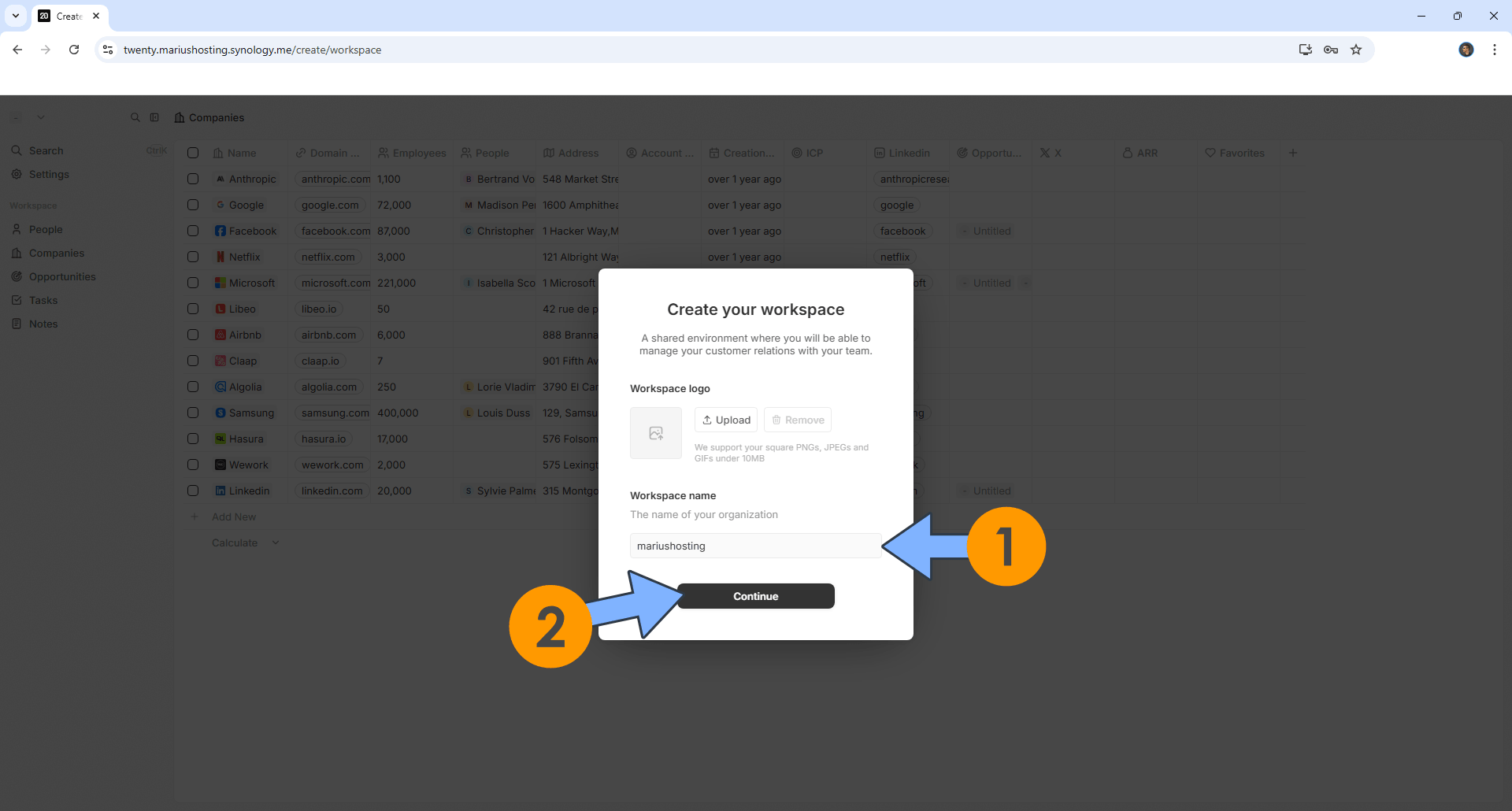Click the search magnifier icon in top bar
The image size is (1512, 811).
135,117
